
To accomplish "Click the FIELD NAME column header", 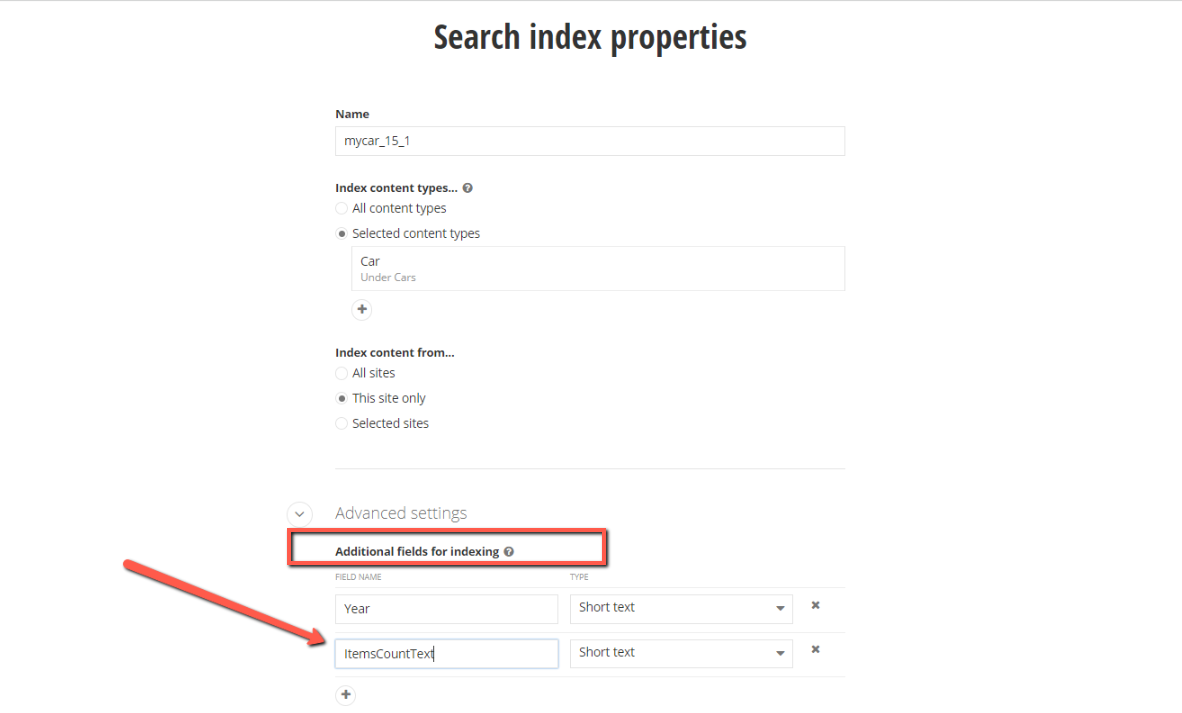I will 358,577.
